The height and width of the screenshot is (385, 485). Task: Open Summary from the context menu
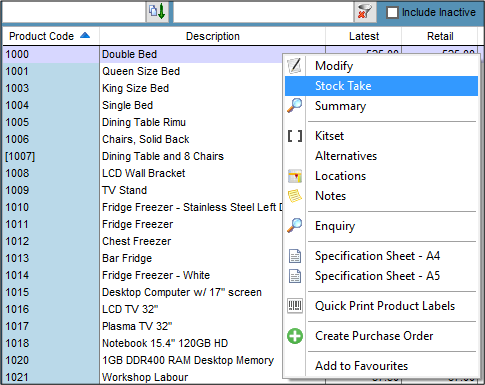(x=381, y=106)
